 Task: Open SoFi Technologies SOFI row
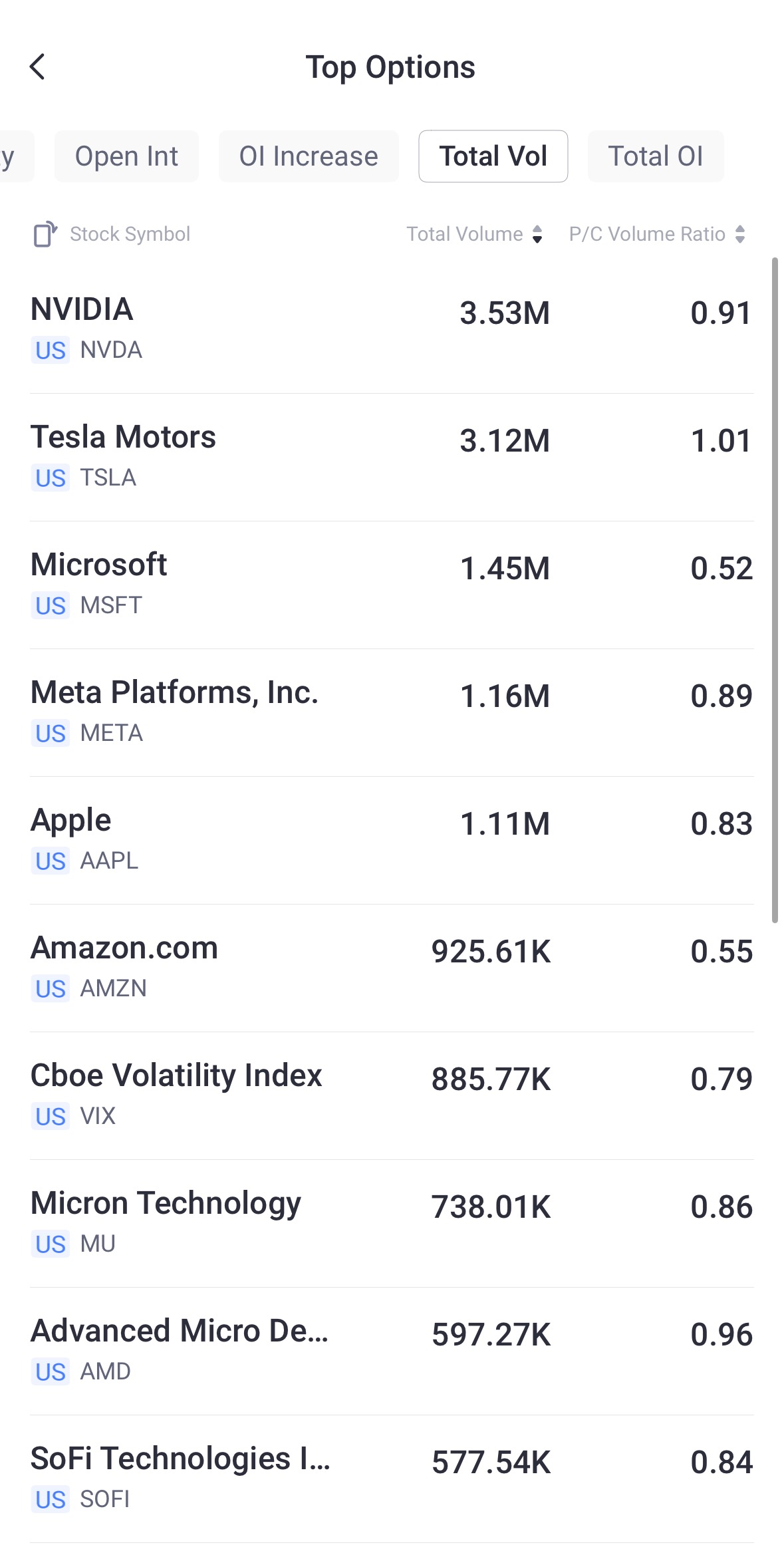(x=392, y=1478)
